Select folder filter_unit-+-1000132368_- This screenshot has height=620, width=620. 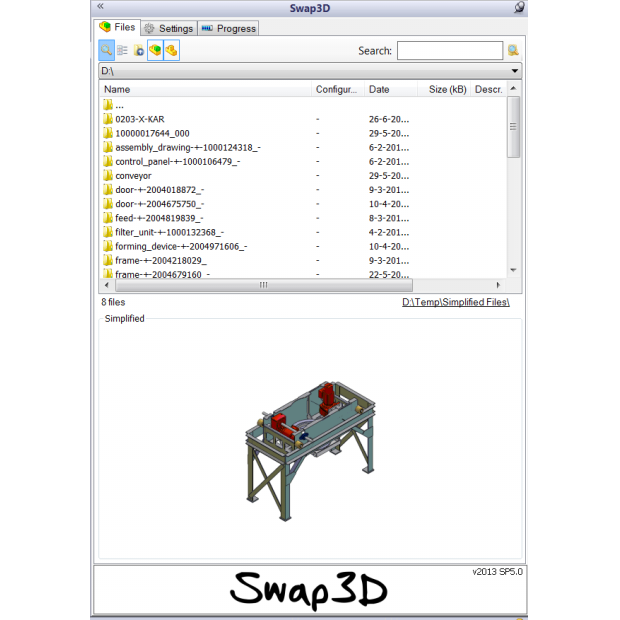pyautogui.click(x=170, y=232)
